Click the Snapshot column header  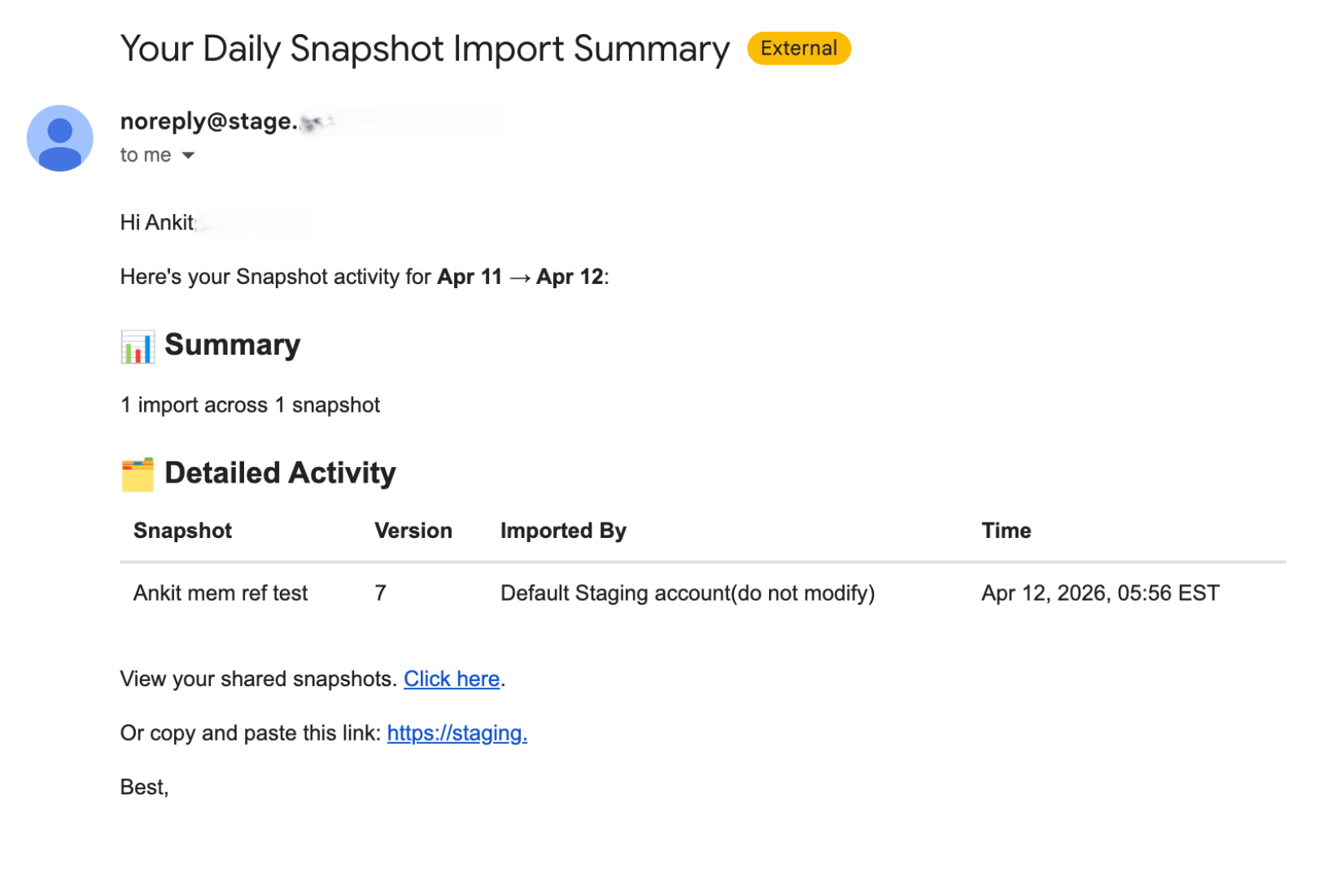[182, 531]
